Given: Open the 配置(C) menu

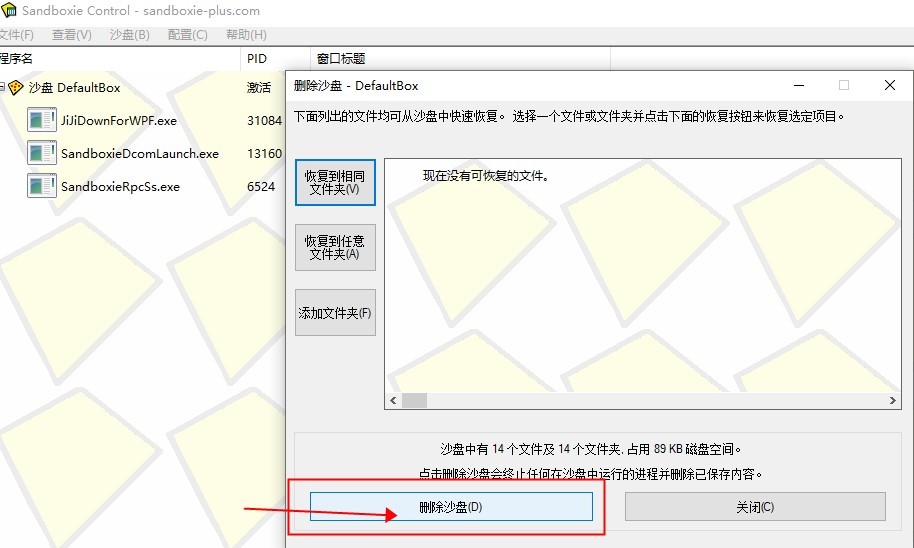Looking at the screenshot, I should tap(187, 35).
